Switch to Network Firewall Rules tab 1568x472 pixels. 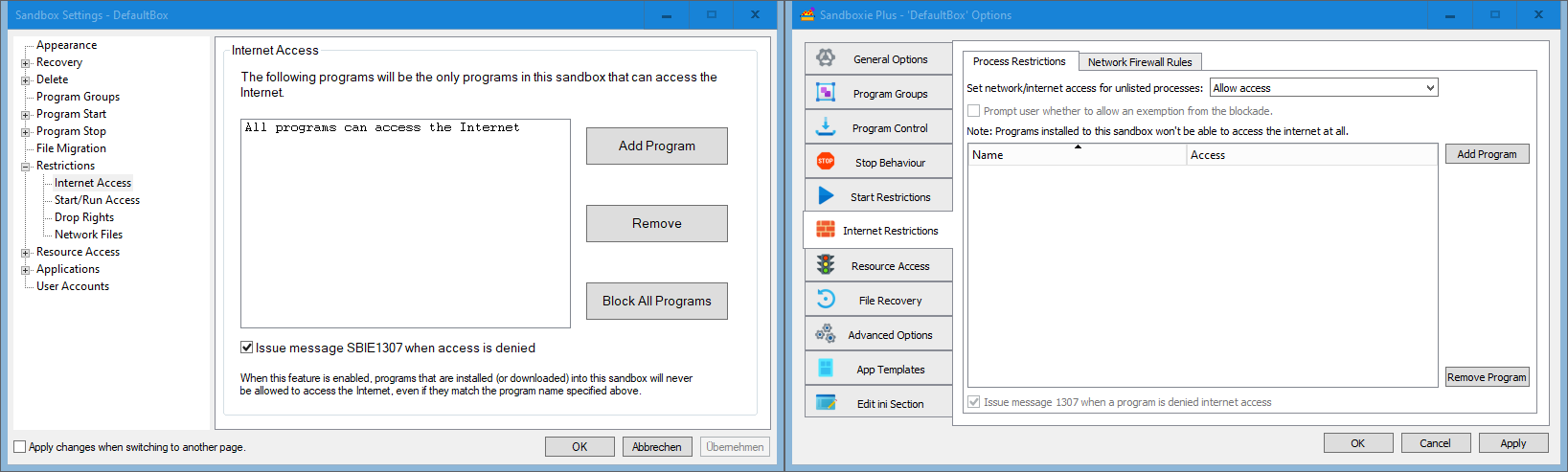[x=1139, y=62]
